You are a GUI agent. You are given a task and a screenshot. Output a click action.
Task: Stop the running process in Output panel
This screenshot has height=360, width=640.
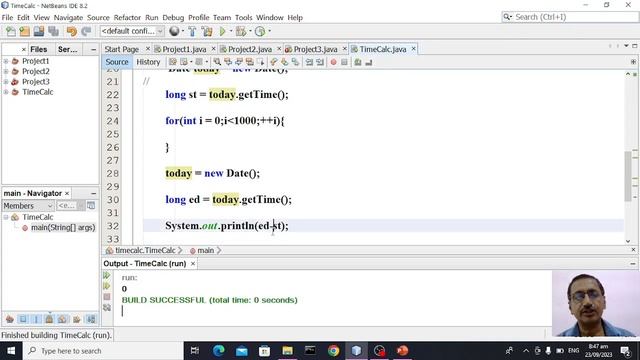pos(107,297)
